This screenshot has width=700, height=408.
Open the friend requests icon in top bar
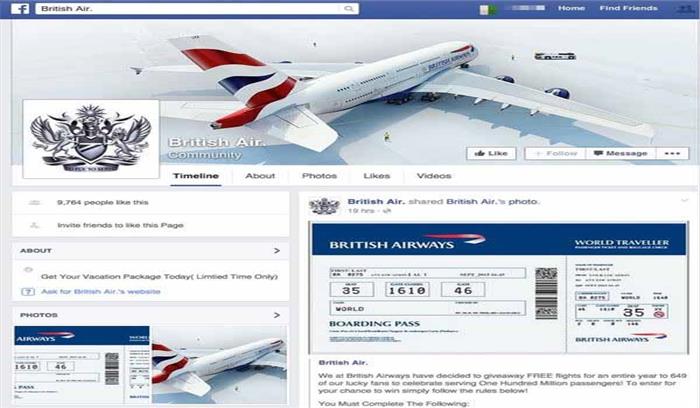pos(685,8)
